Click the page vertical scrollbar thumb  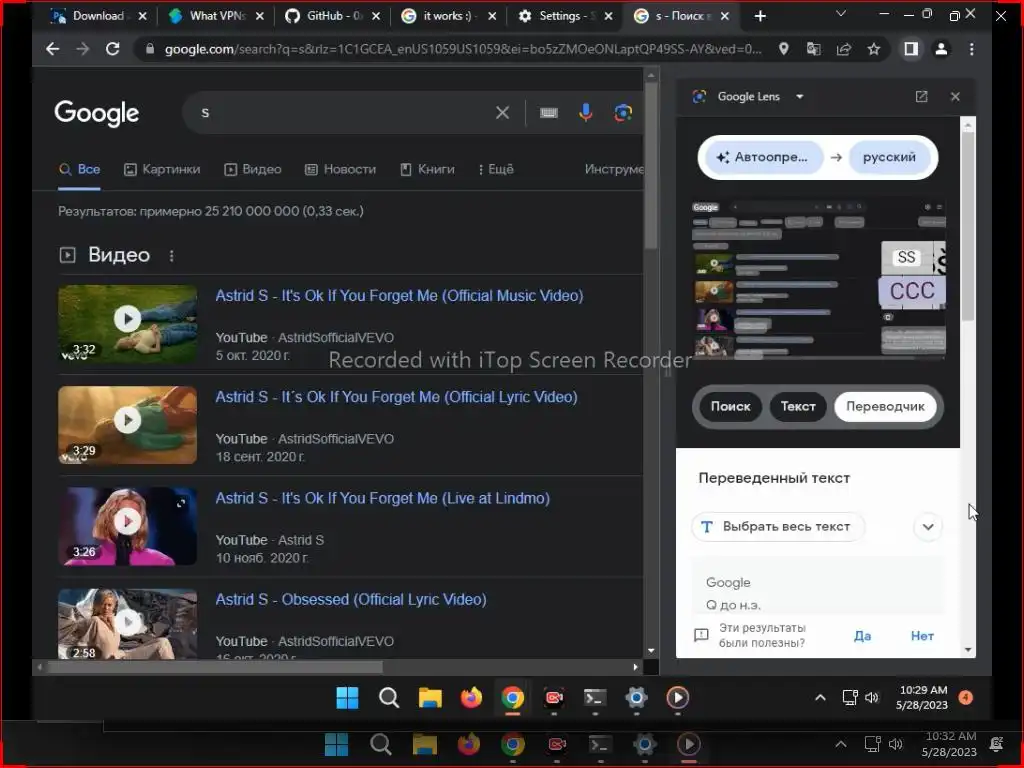pyautogui.click(x=650, y=165)
